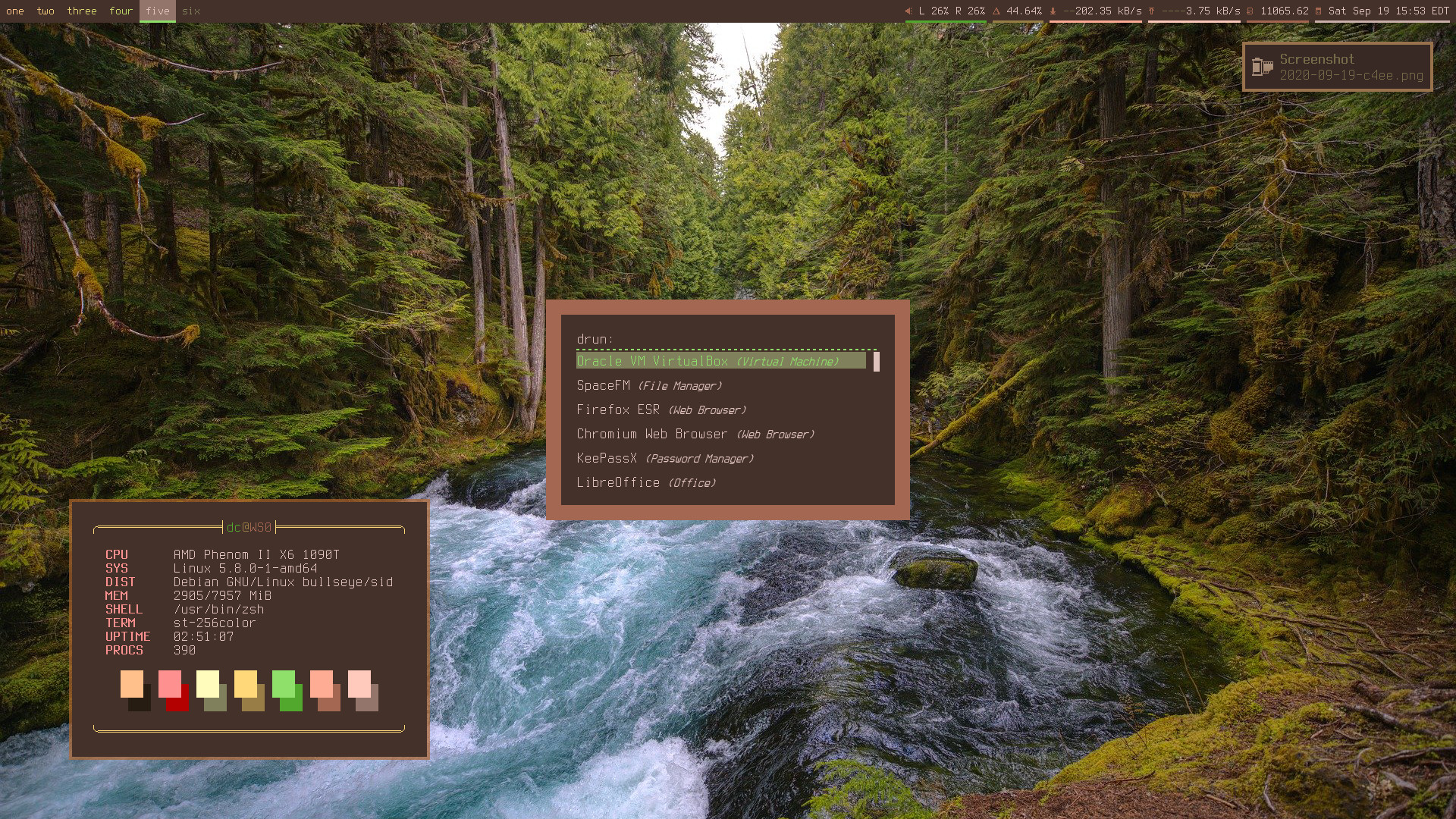Click the calendar icon beside the date

(x=1319, y=11)
